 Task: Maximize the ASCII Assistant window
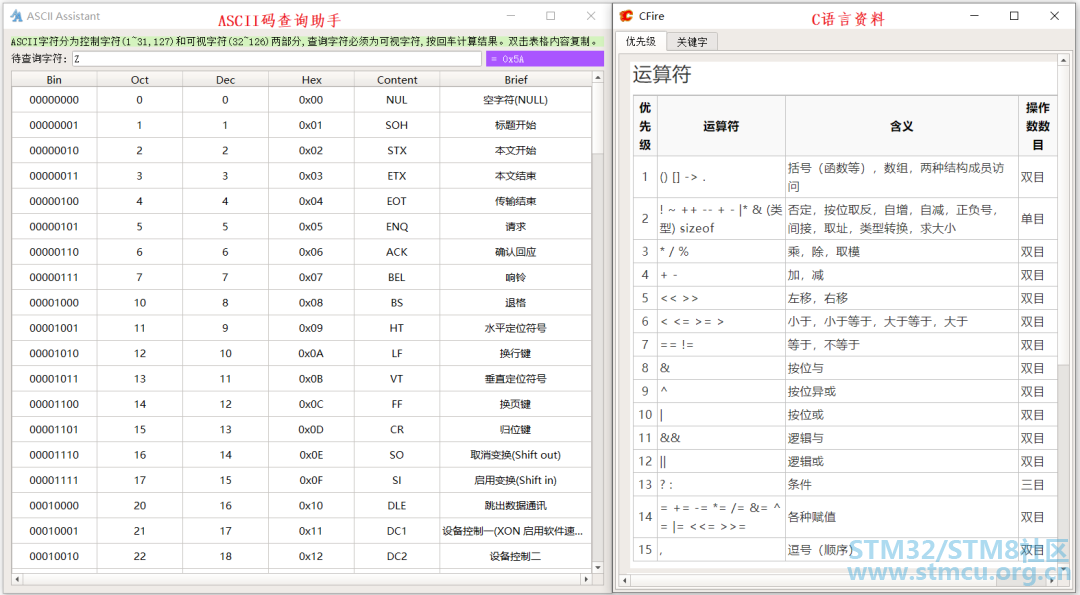click(550, 16)
